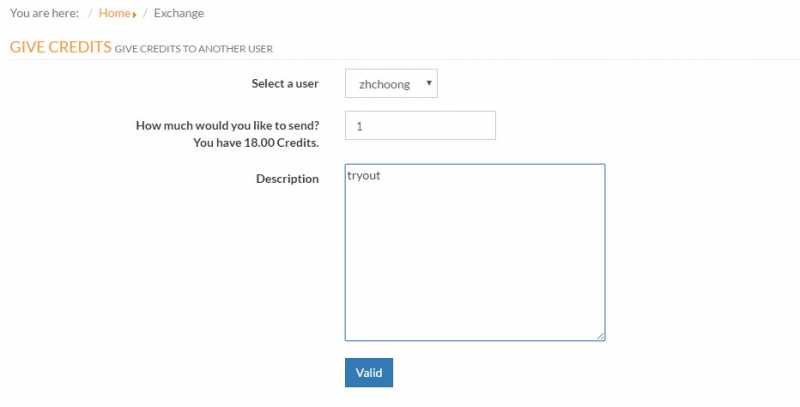Focus the credits amount input field

click(420, 125)
